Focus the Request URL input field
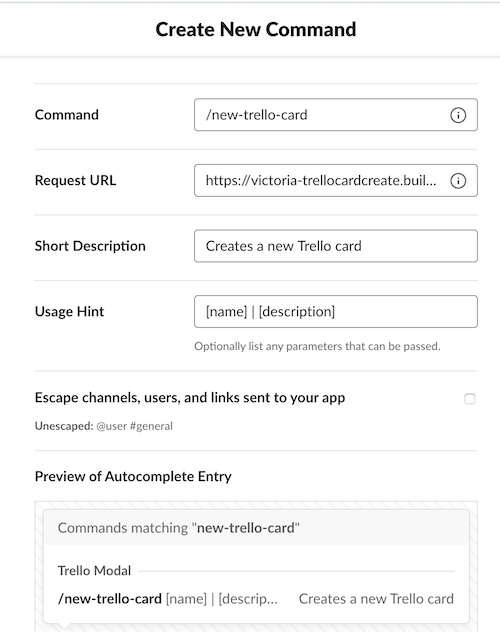Image resolution: width=500 pixels, height=632 pixels. (336, 181)
